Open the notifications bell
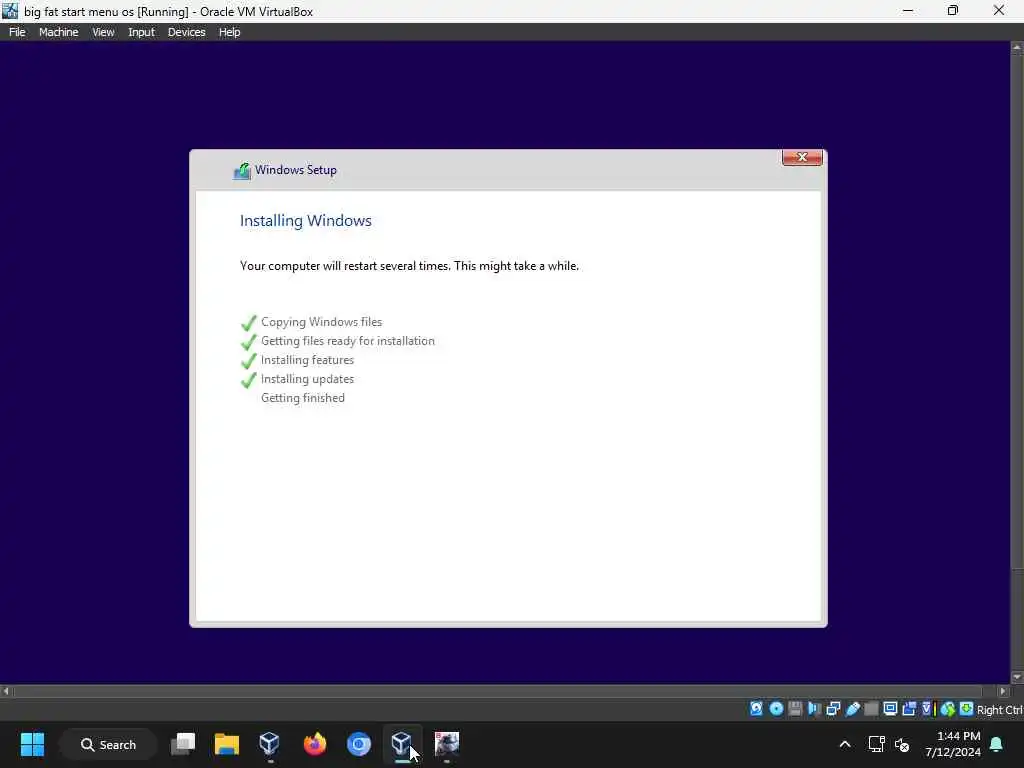1024x768 pixels. point(997,744)
